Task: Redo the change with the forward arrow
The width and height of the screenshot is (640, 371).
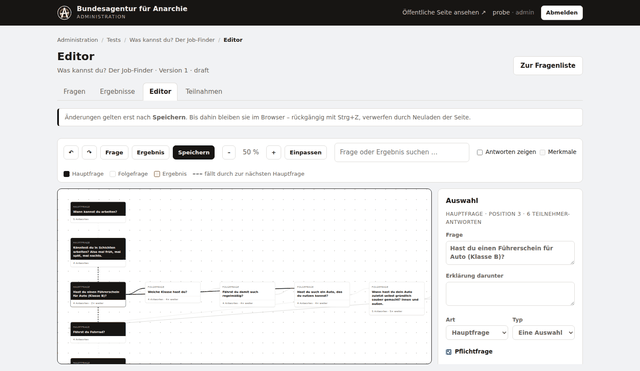Action: 89,152
